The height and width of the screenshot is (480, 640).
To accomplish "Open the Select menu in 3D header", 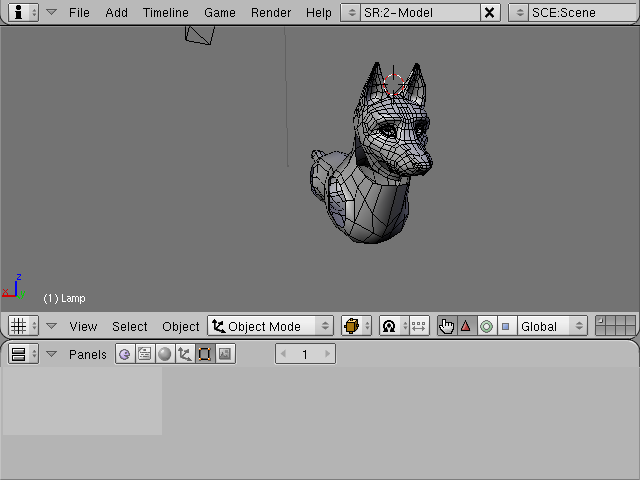I will click(x=130, y=327).
